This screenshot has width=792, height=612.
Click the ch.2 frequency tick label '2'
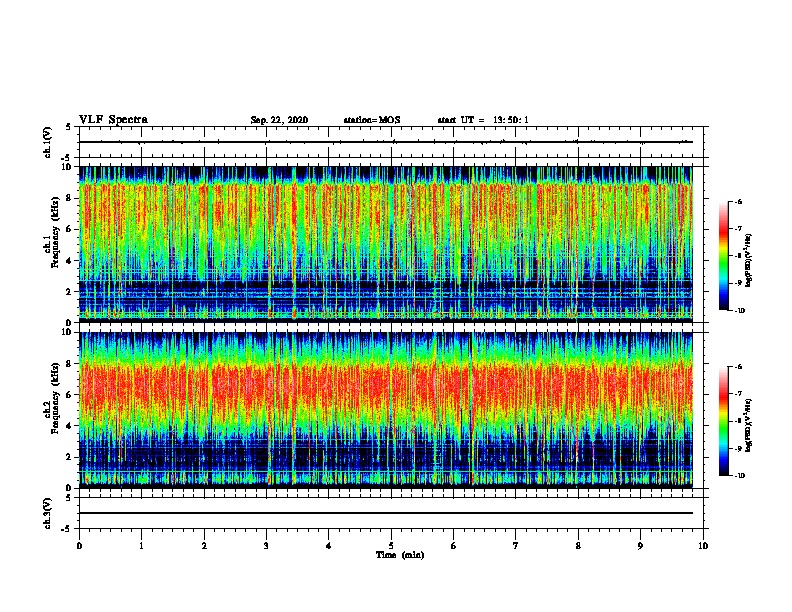[x=70, y=457]
